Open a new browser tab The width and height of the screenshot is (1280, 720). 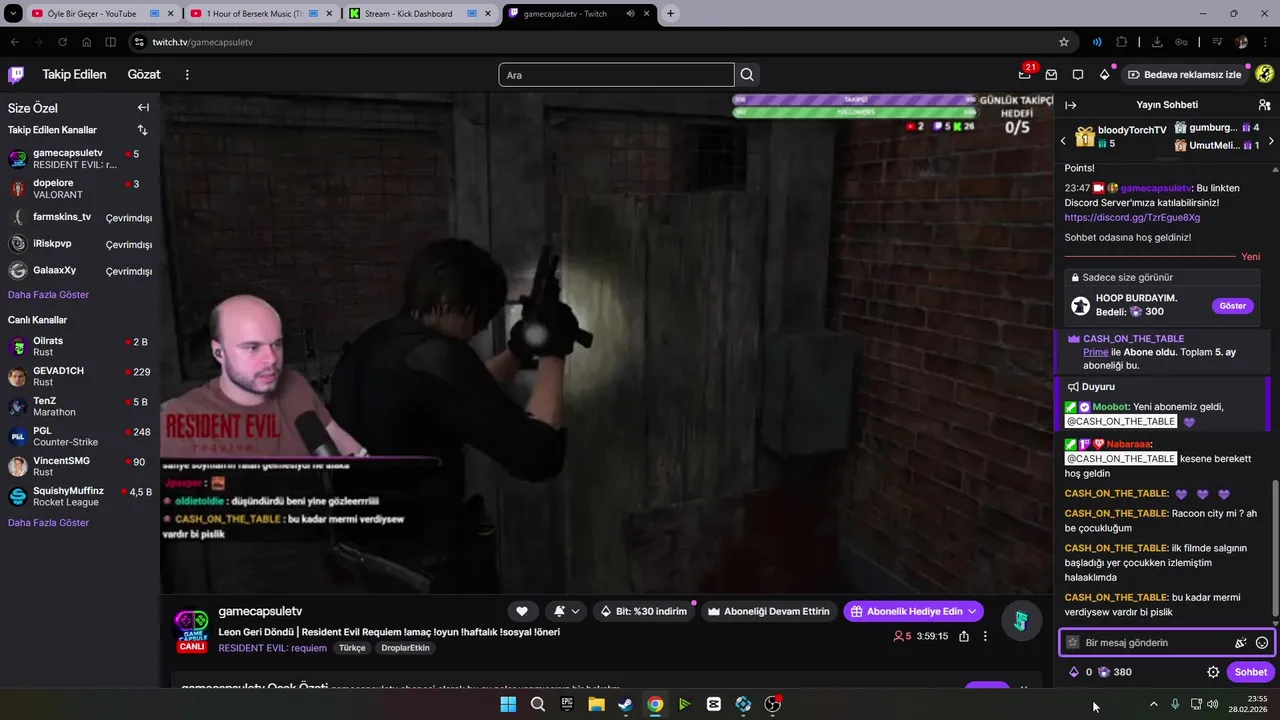[x=670, y=14]
